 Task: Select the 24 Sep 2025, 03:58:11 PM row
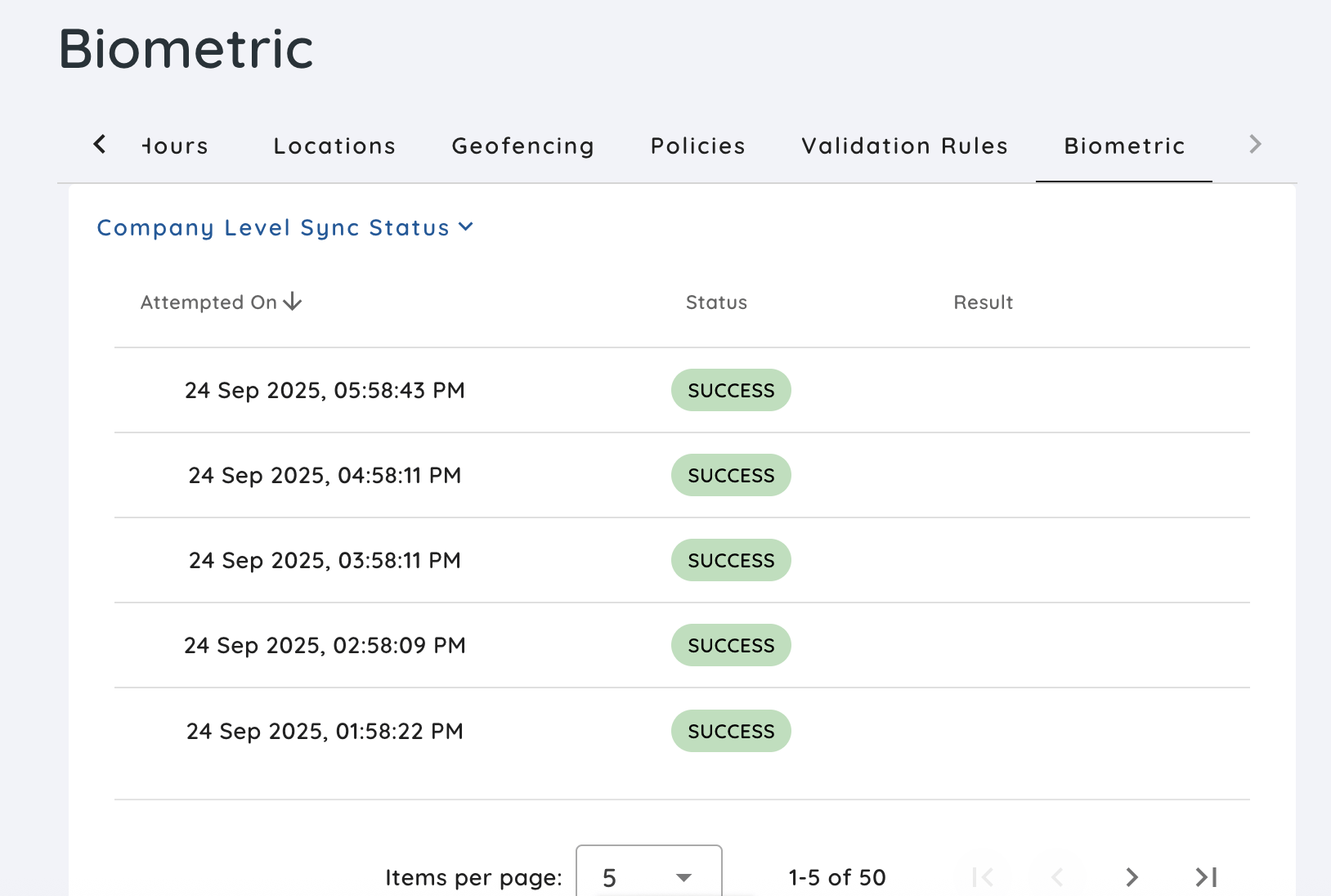click(x=325, y=560)
